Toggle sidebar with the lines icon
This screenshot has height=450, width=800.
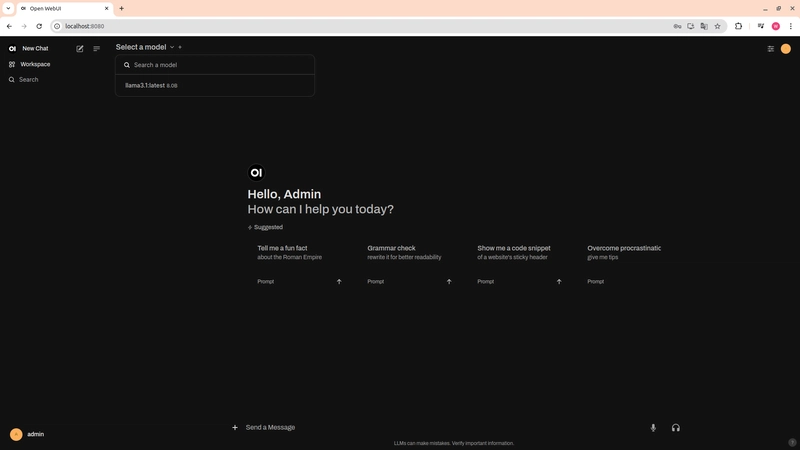pos(96,48)
